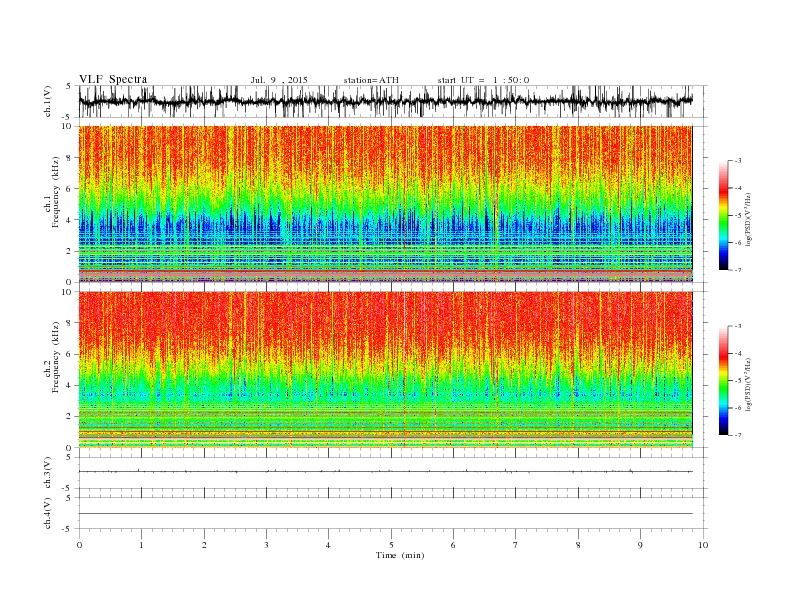Click the "2" tick on ch.1 frequency axis
The width and height of the screenshot is (792, 612).
[x=70, y=251]
